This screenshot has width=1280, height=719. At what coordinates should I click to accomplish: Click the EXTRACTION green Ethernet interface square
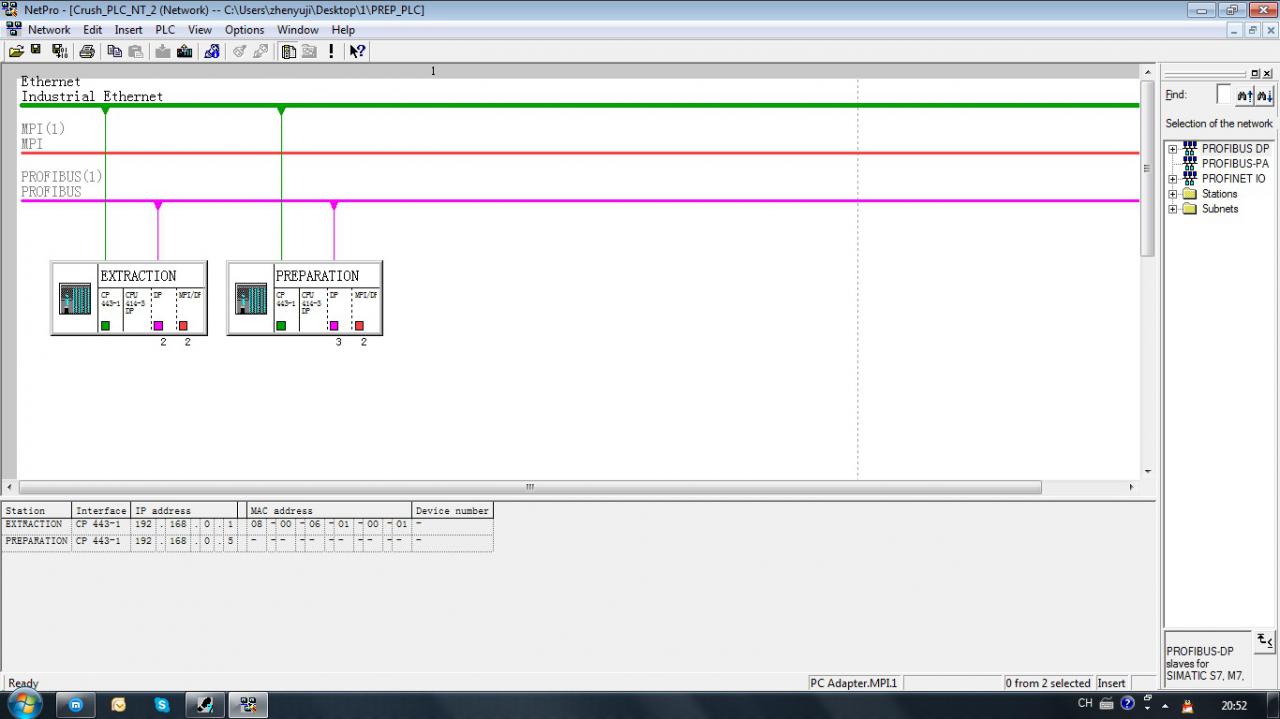(105, 325)
